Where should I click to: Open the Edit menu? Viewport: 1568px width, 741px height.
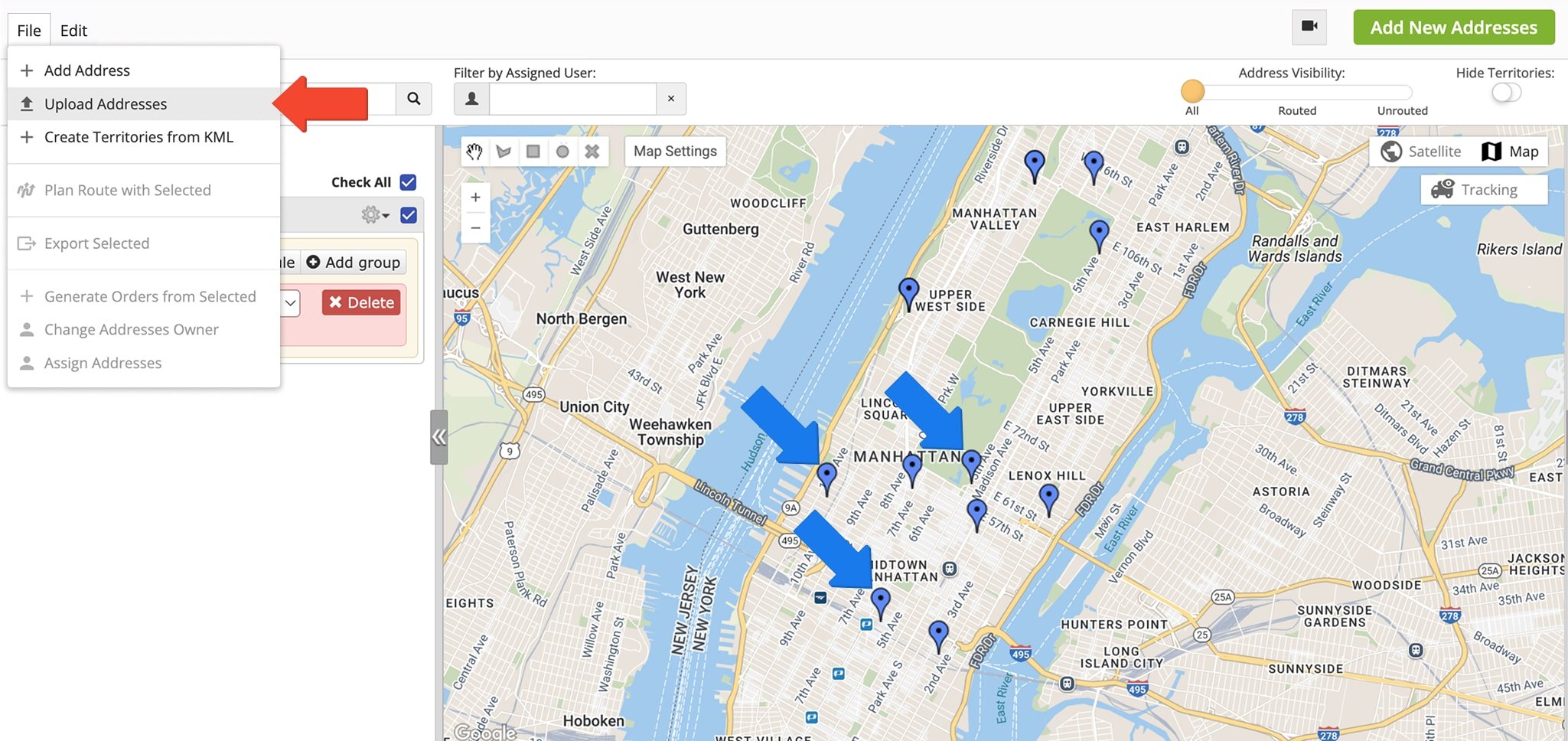pos(73,31)
